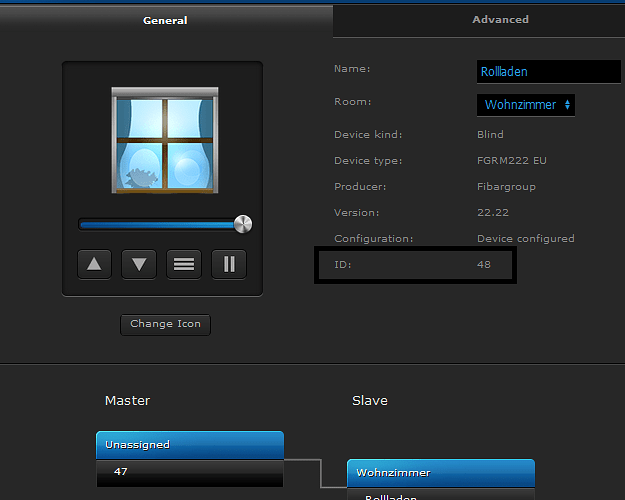Click the three-lines button under slider
Image resolution: width=625 pixels, height=500 pixels.
(184, 264)
